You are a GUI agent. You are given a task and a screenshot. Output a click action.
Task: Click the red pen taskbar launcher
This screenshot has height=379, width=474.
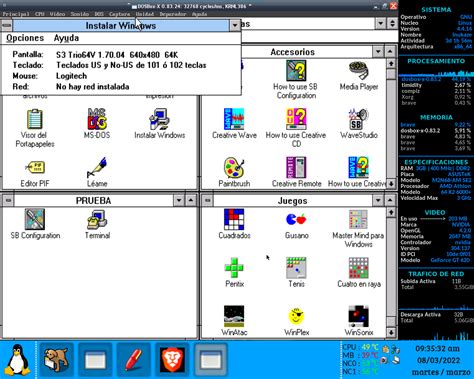[x=134, y=360]
